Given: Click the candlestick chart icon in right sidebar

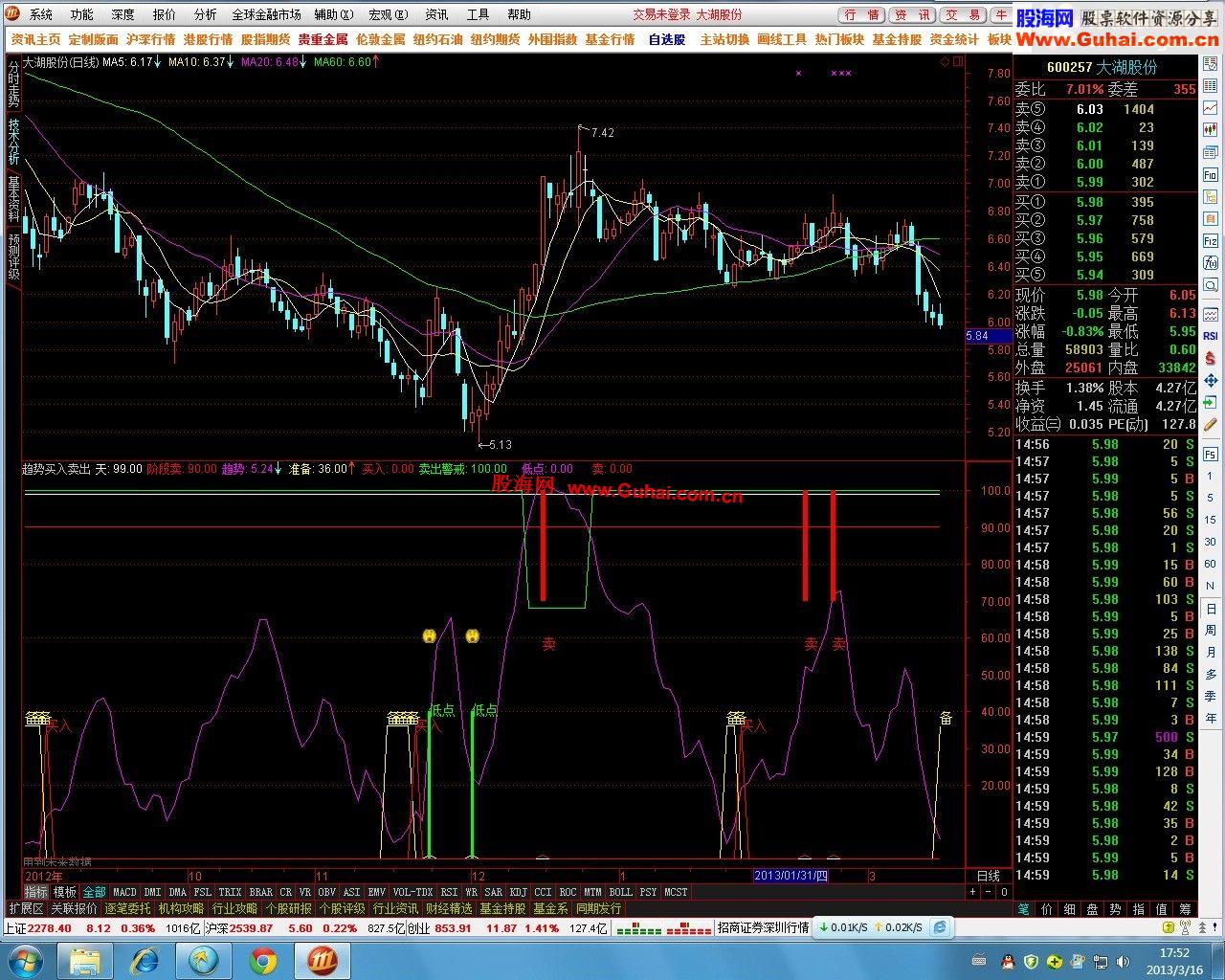Looking at the screenshot, I should tap(1211, 131).
